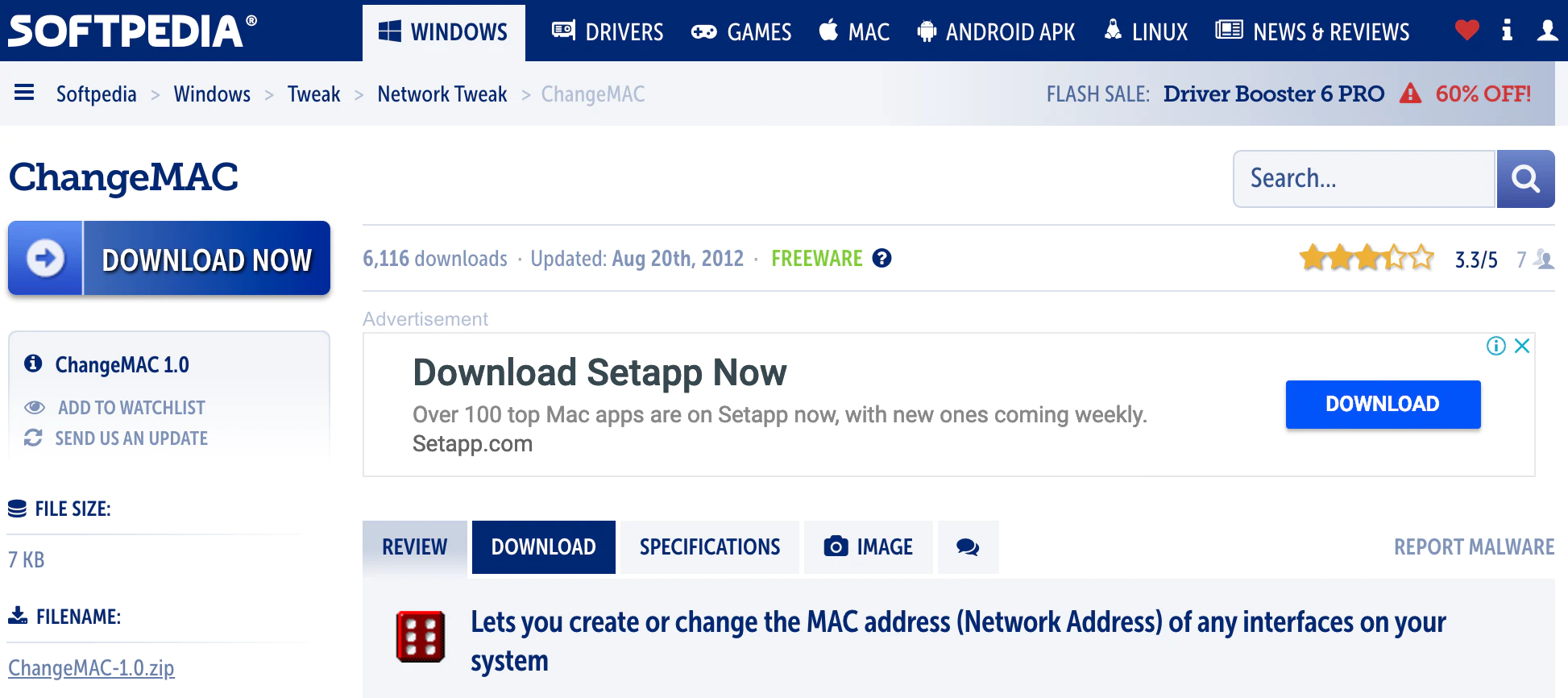Image resolution: width=1568 pixels, height=698 pixels.
Task: Click the red heart favorites icon
Action: click(1467, 31)
